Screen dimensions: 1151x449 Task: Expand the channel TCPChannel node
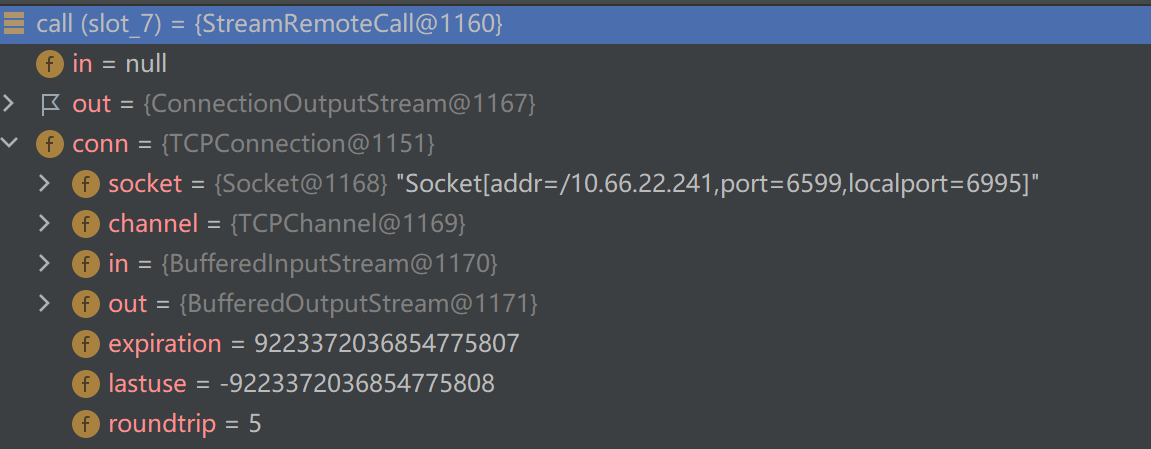[44, 224]
